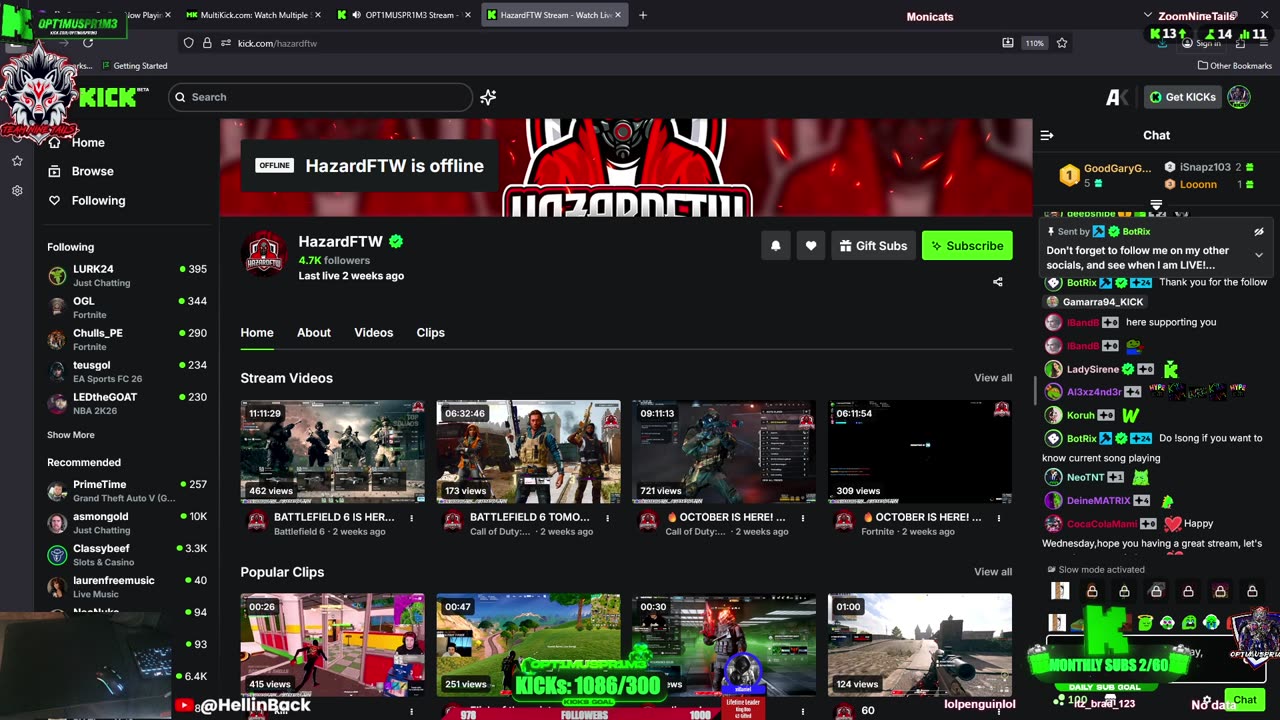Click the Kick search field
Viewport: 1280px width, 720px height.
320,97
